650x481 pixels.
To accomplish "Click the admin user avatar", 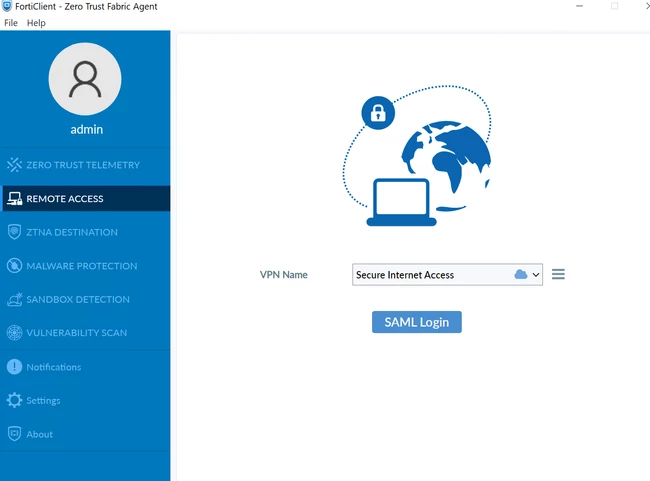I will pyautogui.click(x=85, y=79).
